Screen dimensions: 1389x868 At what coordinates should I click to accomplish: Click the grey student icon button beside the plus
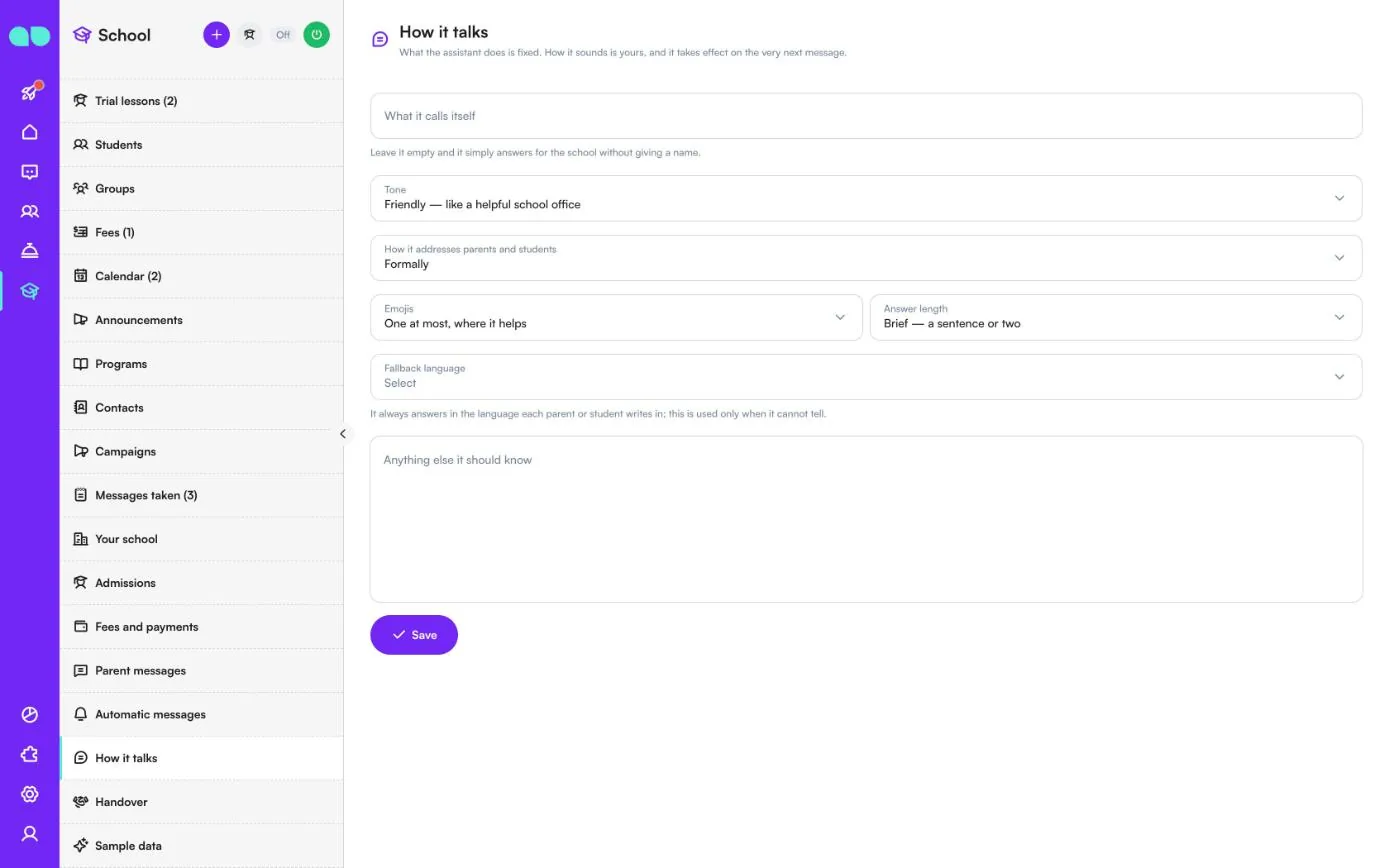(x=249, y=35)
